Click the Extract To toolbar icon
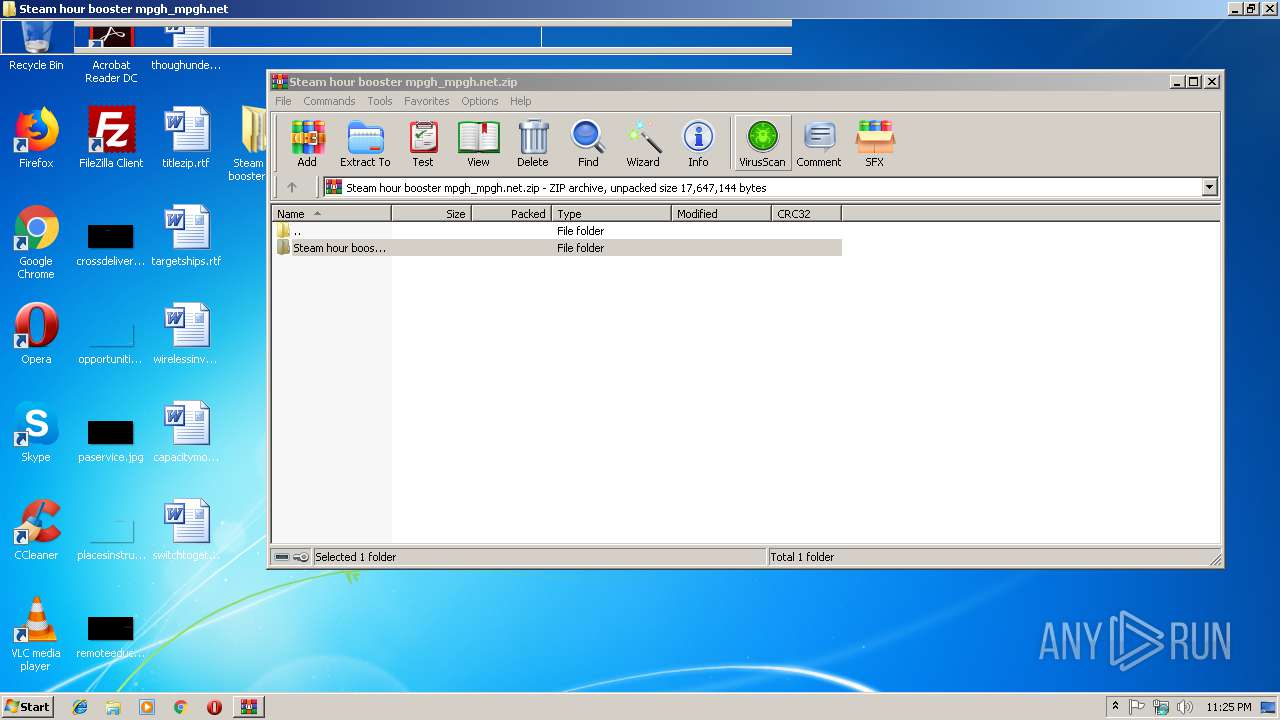Viewport: 1280px width, 720px height. 365,143
